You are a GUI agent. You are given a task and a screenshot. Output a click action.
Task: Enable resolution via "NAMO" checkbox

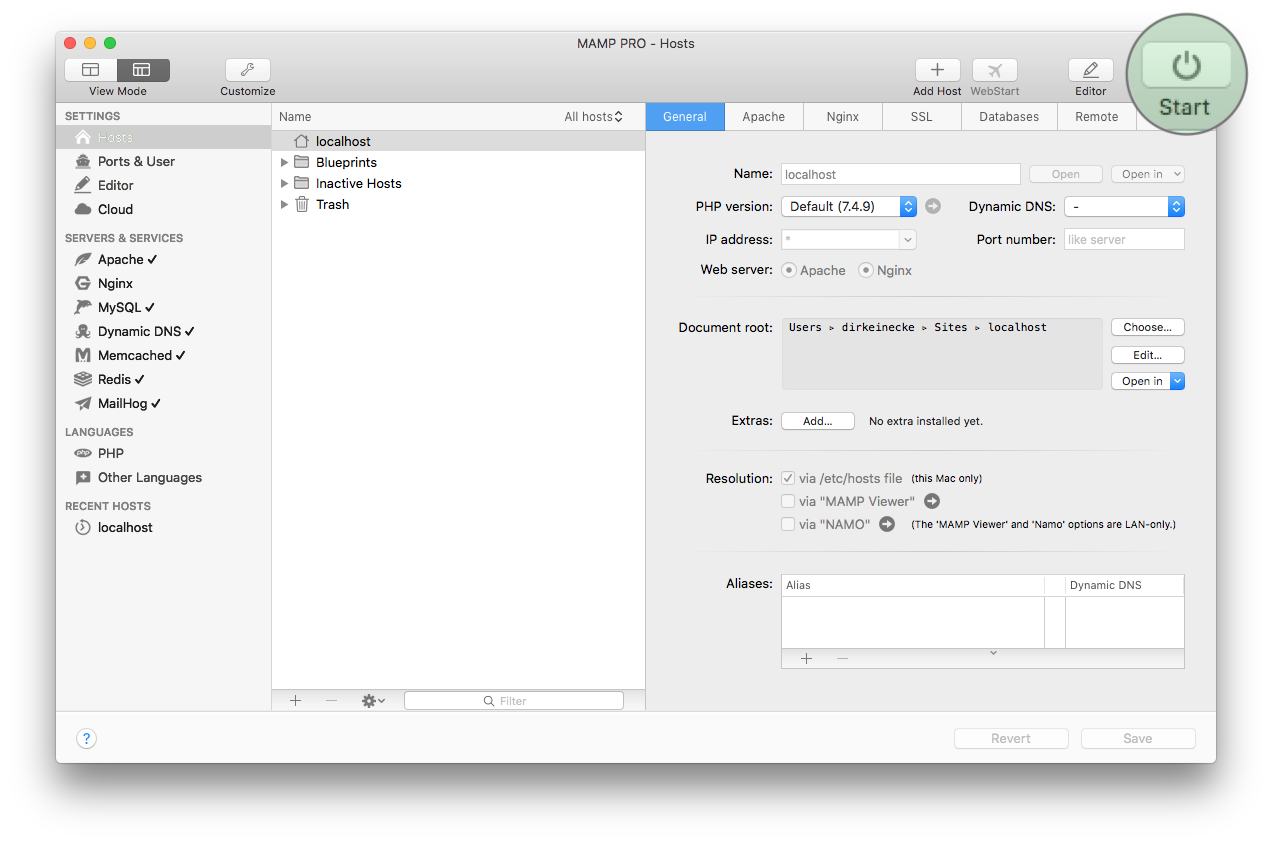point(788,524)
